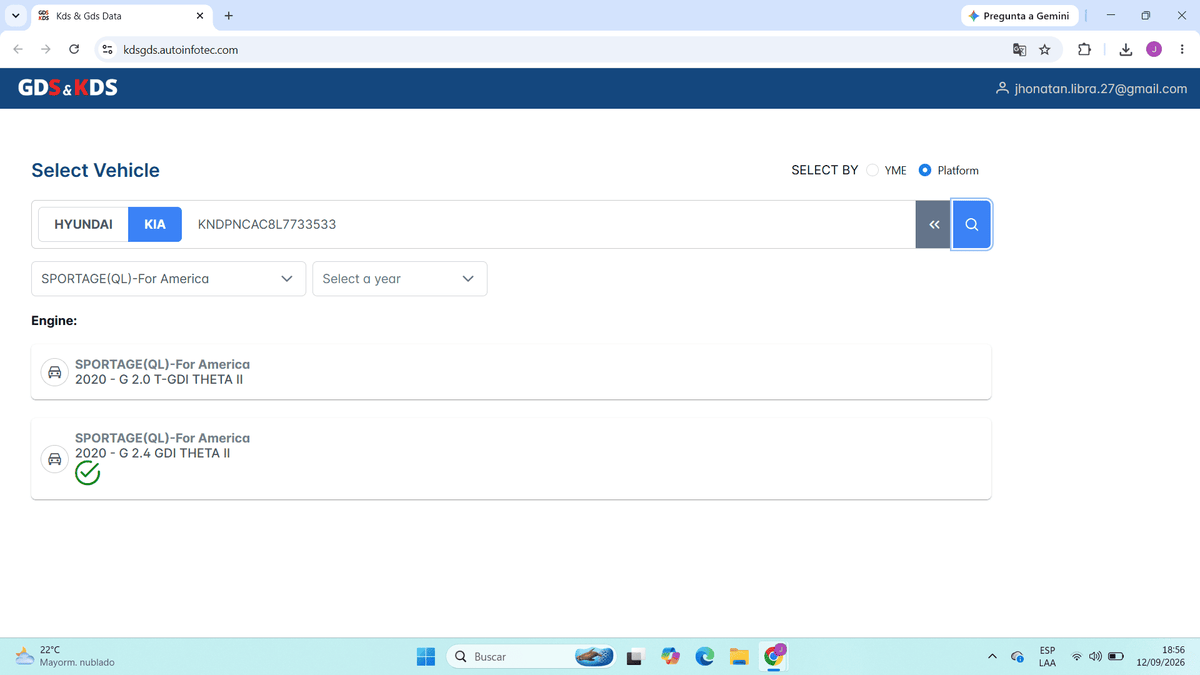The height and width of the screenshot is (675, 1200).
Task: Click the car icon of 2.0 T-GDI row
Action: coord(55,372)
